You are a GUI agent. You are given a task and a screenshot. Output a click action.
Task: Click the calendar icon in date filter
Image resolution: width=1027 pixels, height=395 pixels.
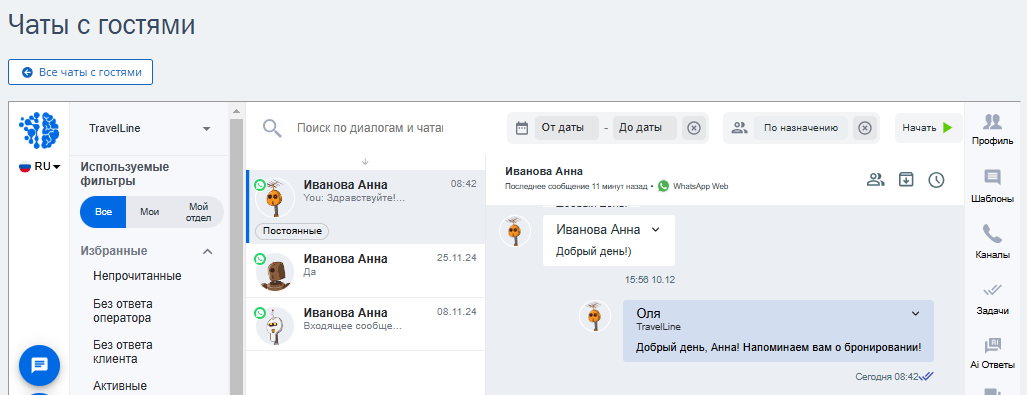(x=522, y=128)
